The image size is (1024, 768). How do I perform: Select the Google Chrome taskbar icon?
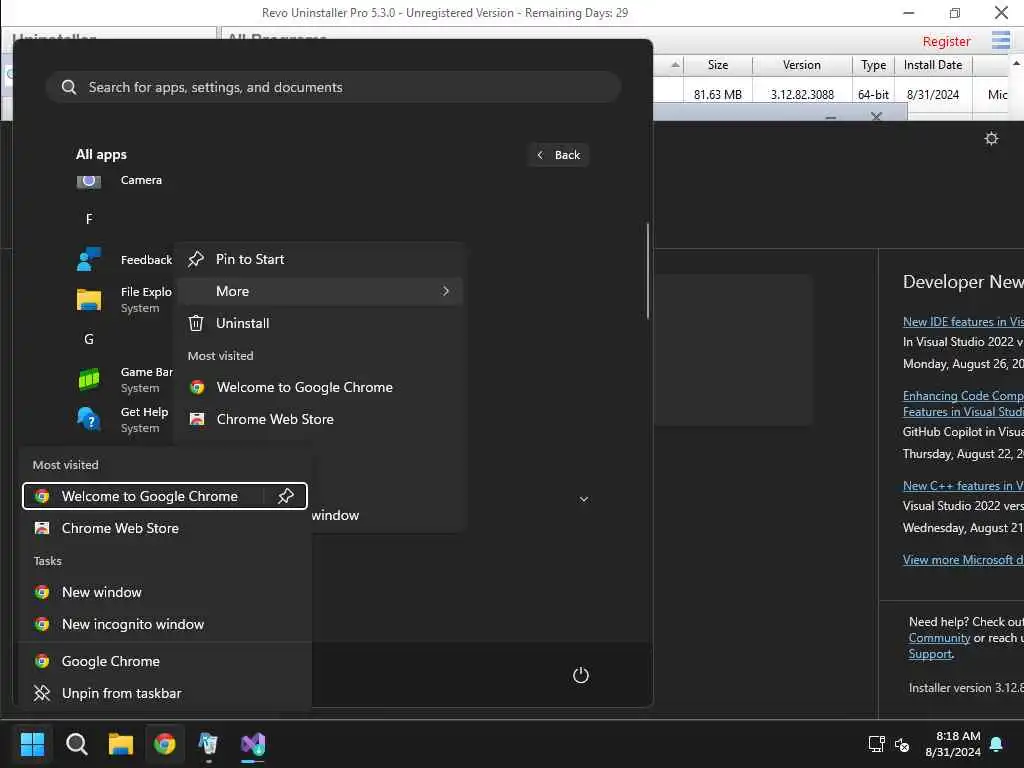click(x=165, y=743)
